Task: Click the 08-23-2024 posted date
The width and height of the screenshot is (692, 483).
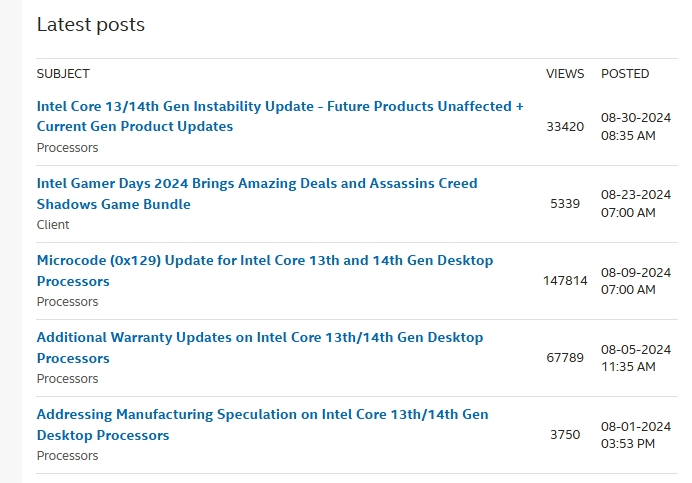Action: pos(635,195)
